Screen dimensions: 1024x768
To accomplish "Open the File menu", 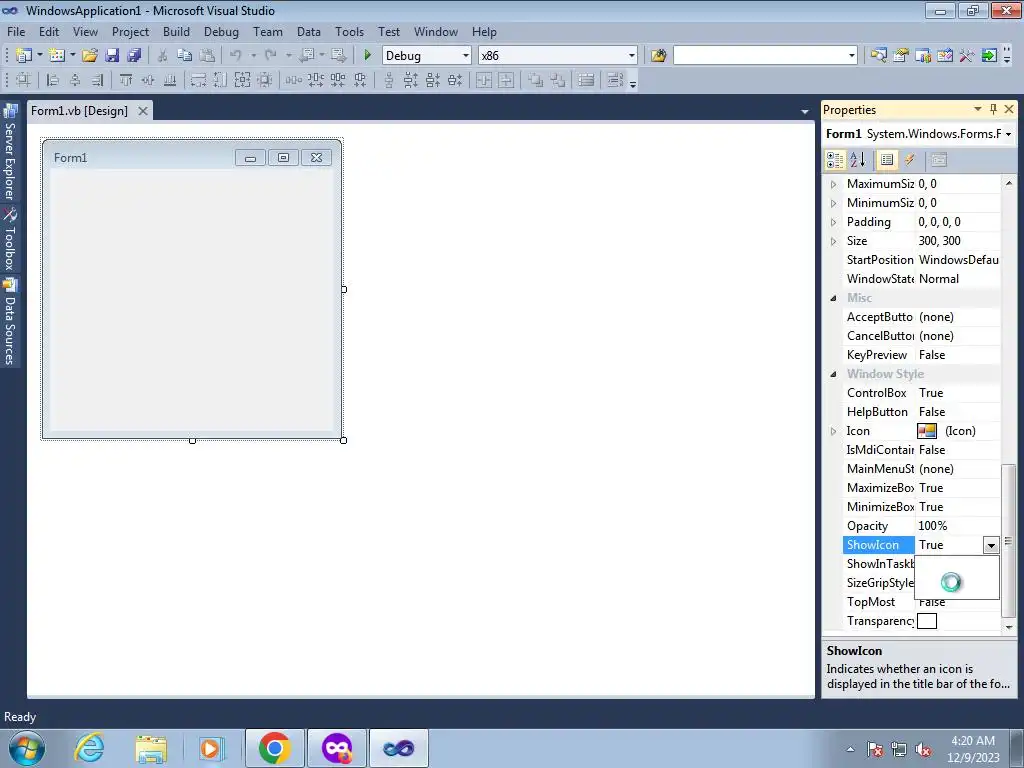I will tap(16, 31).
